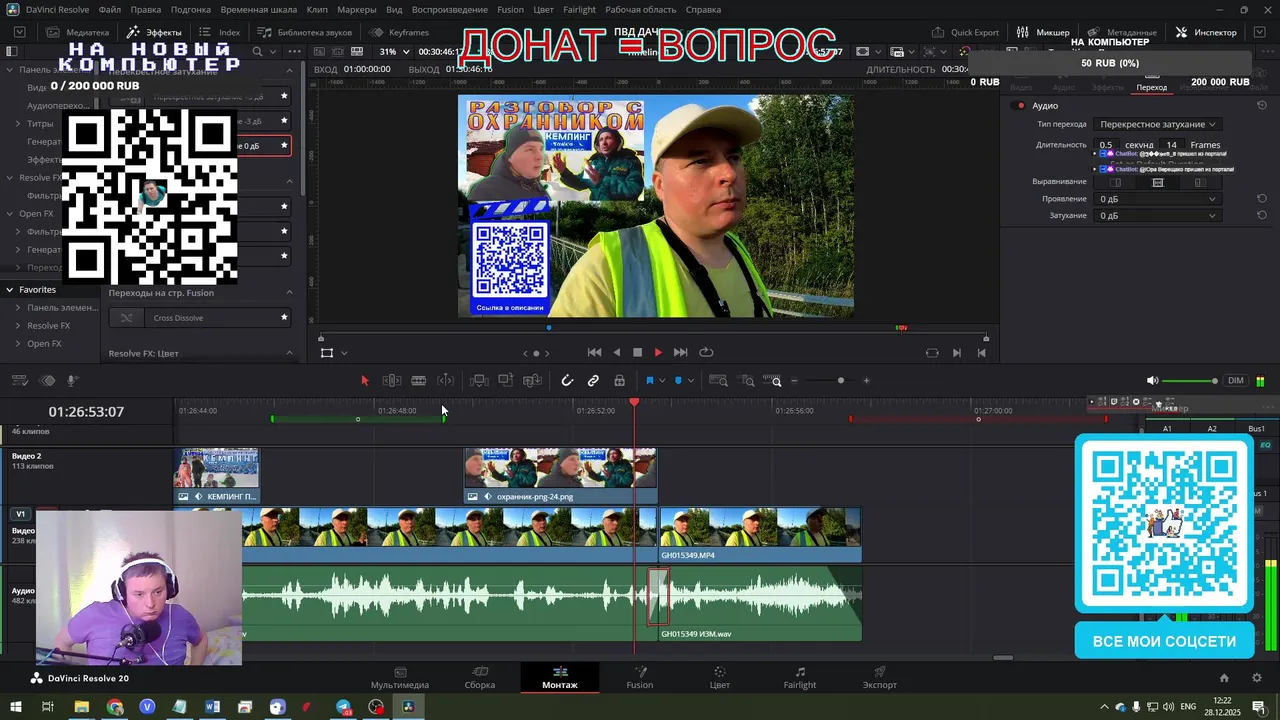Start playback with the red play button

pyautogui.click(x=658, y=352)
